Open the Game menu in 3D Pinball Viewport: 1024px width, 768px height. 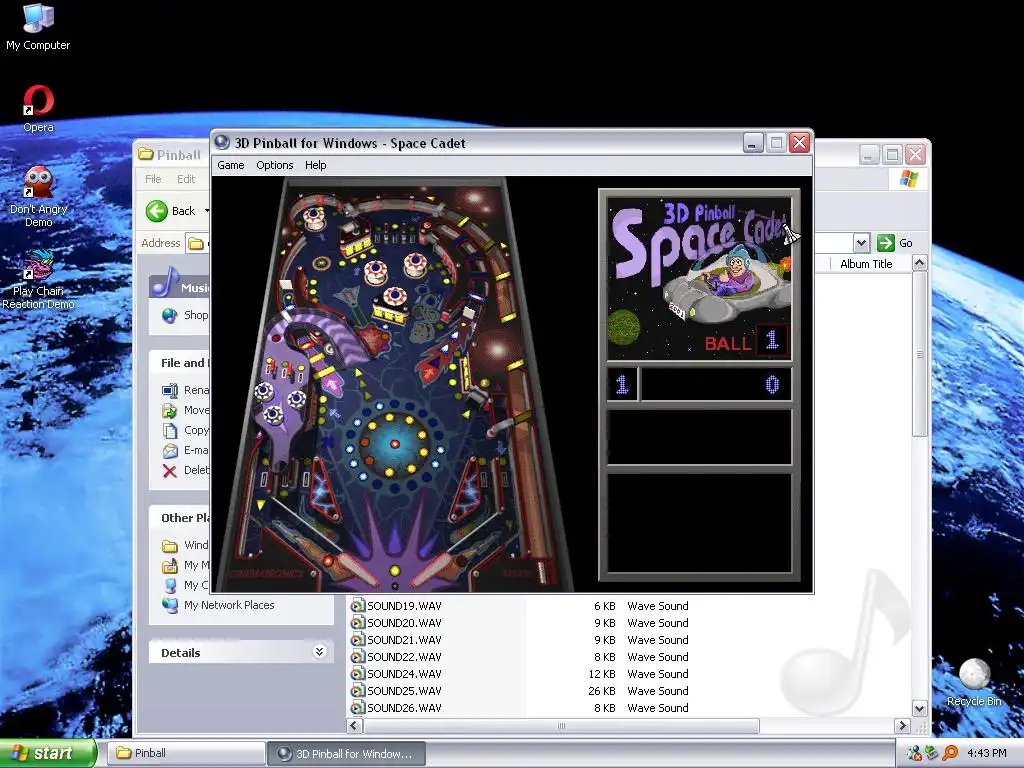click(231, 165)
